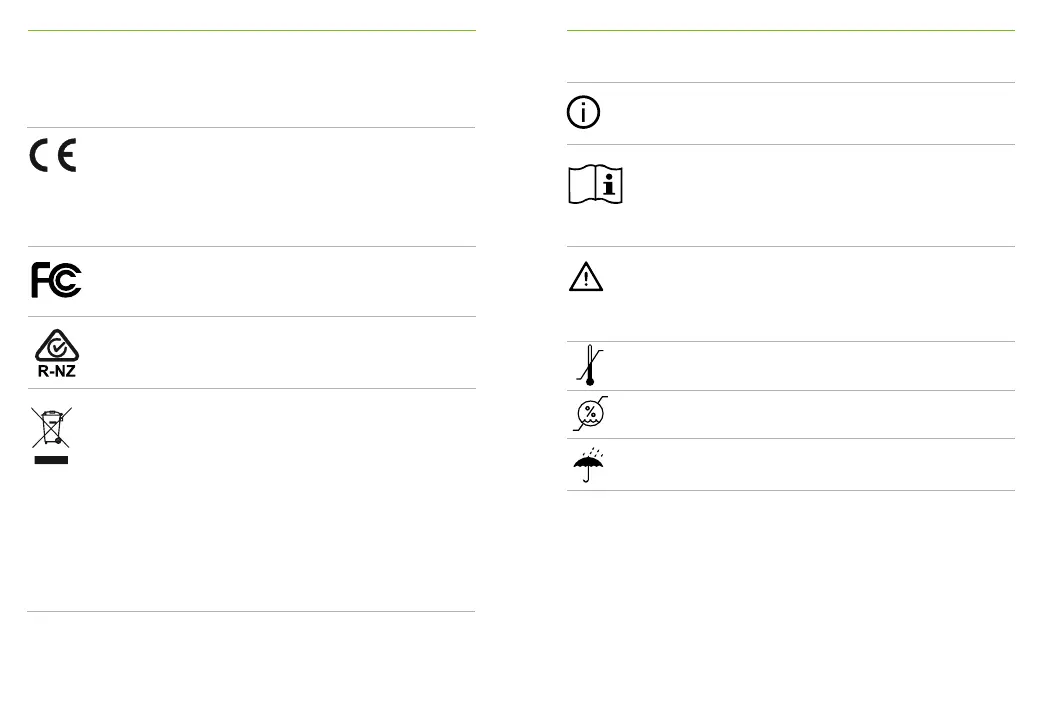Image resolution: width=1043 pixels, height=709 pixels.
Task: Click the black bar under the bin
Action: point(51,460)
